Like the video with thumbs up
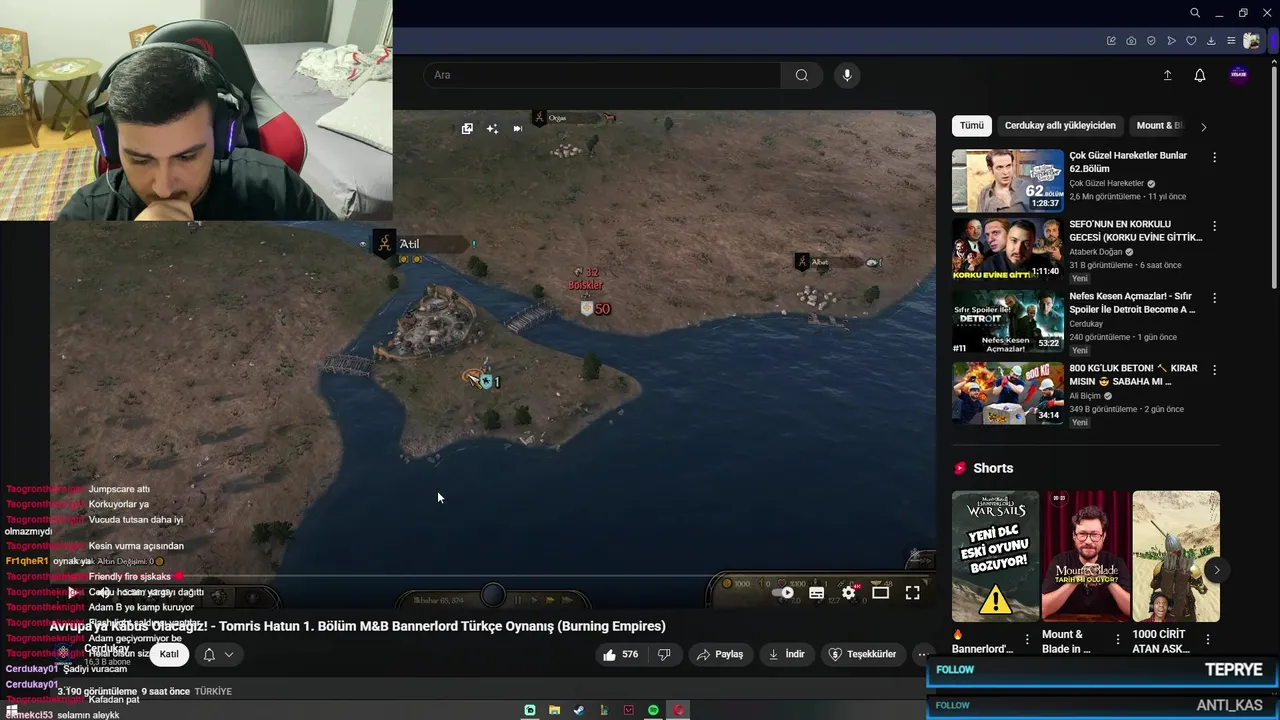The height and width of the screenshot is (720, 1280). (x=620, y=654)
